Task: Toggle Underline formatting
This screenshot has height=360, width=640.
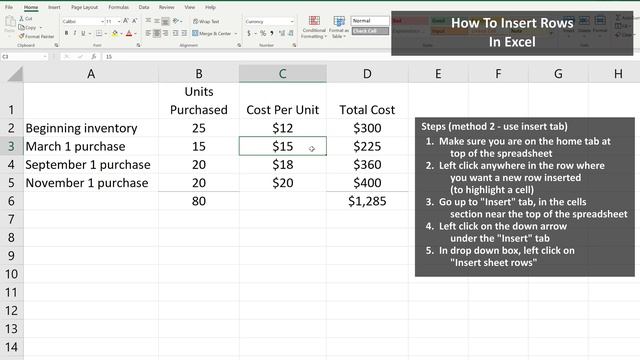Action: [83, 33]
